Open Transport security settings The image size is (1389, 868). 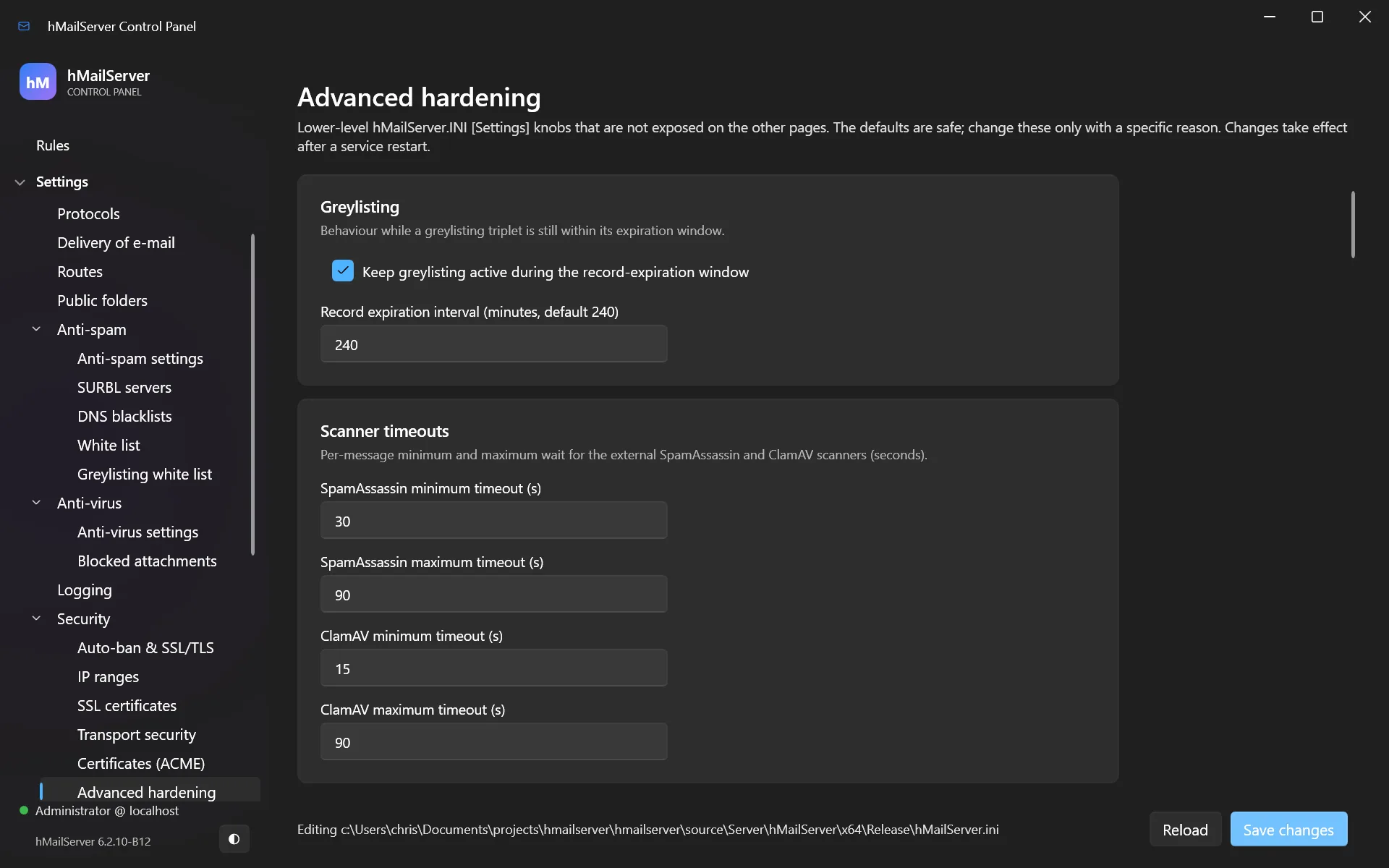coord(137,734)
